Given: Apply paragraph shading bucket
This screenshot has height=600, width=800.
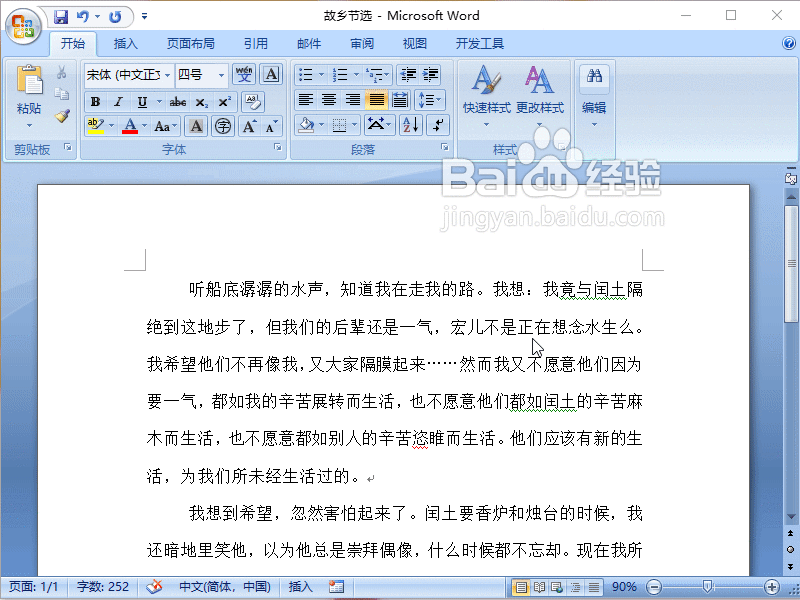Looking at the screenshot, I should [306, 125].
